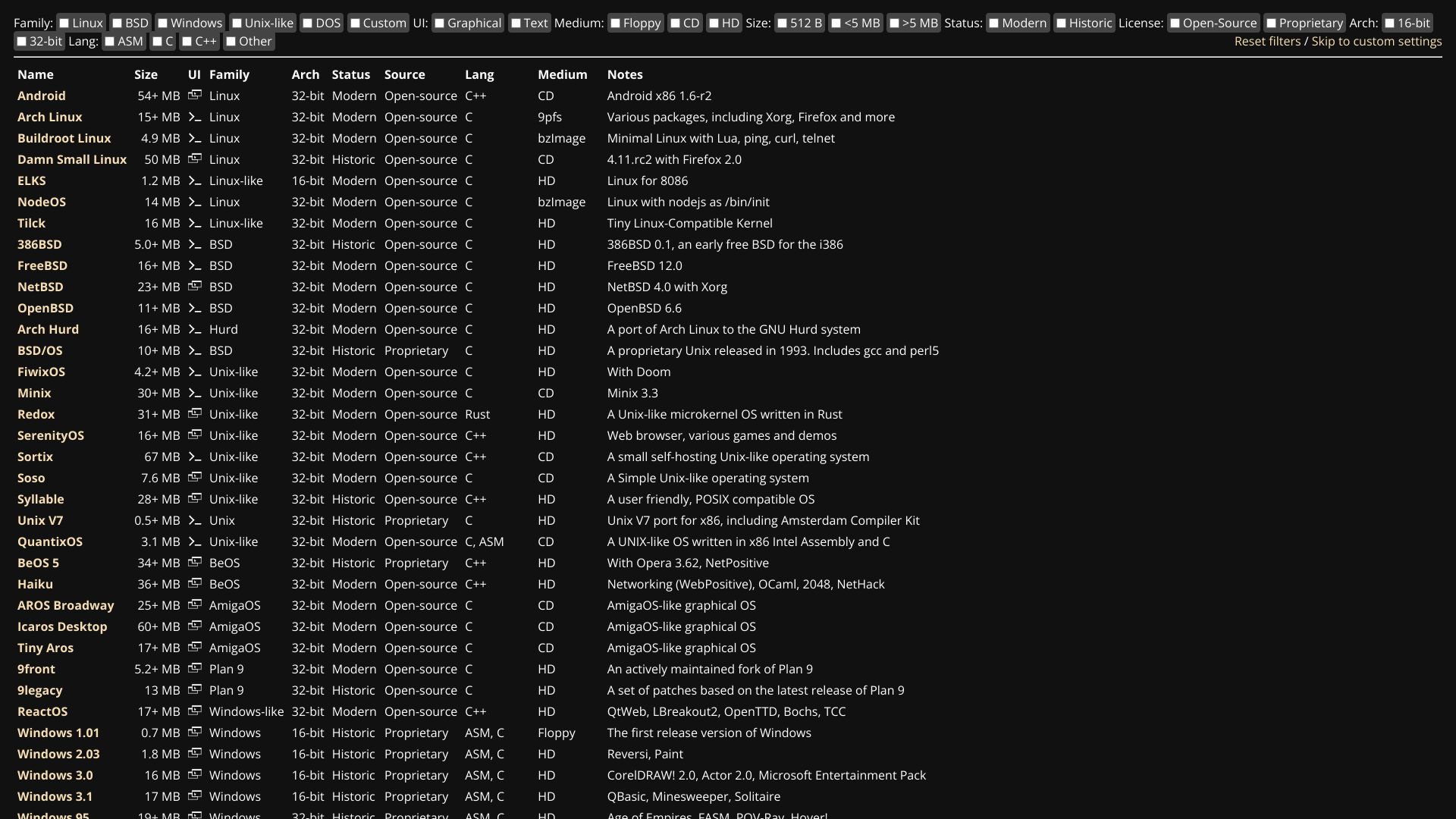Click the text-mode icon in the Sortix row
This screenshot has width=1456, height=819.
[x=195, y=457]
